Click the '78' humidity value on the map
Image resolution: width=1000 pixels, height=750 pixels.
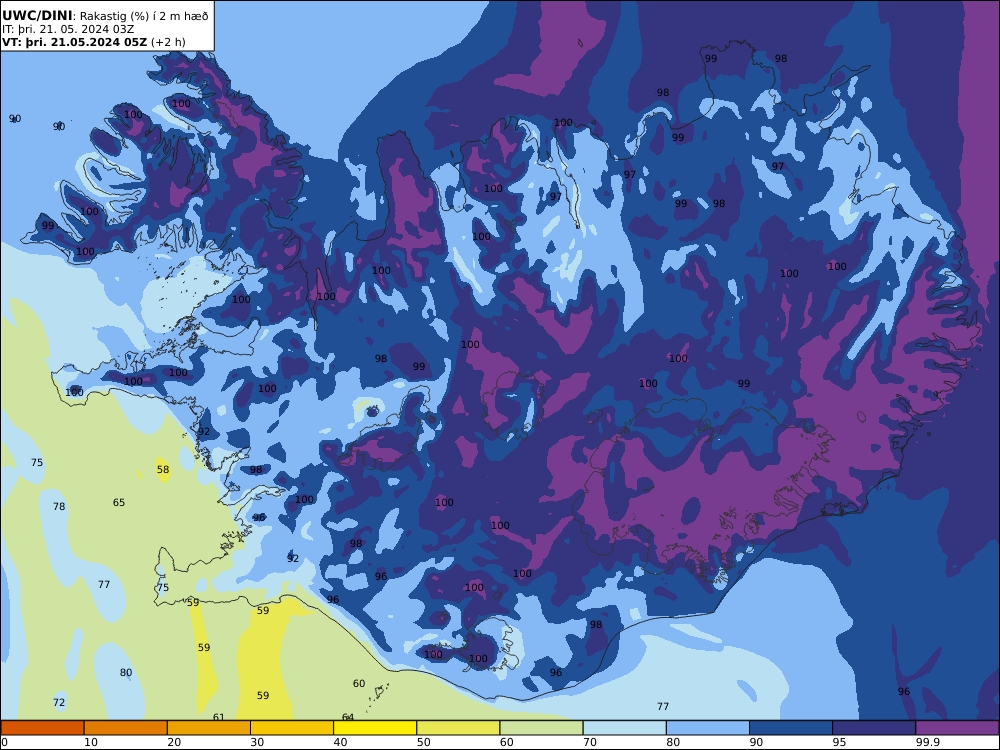pyautogui.click(x=59, y=506)
